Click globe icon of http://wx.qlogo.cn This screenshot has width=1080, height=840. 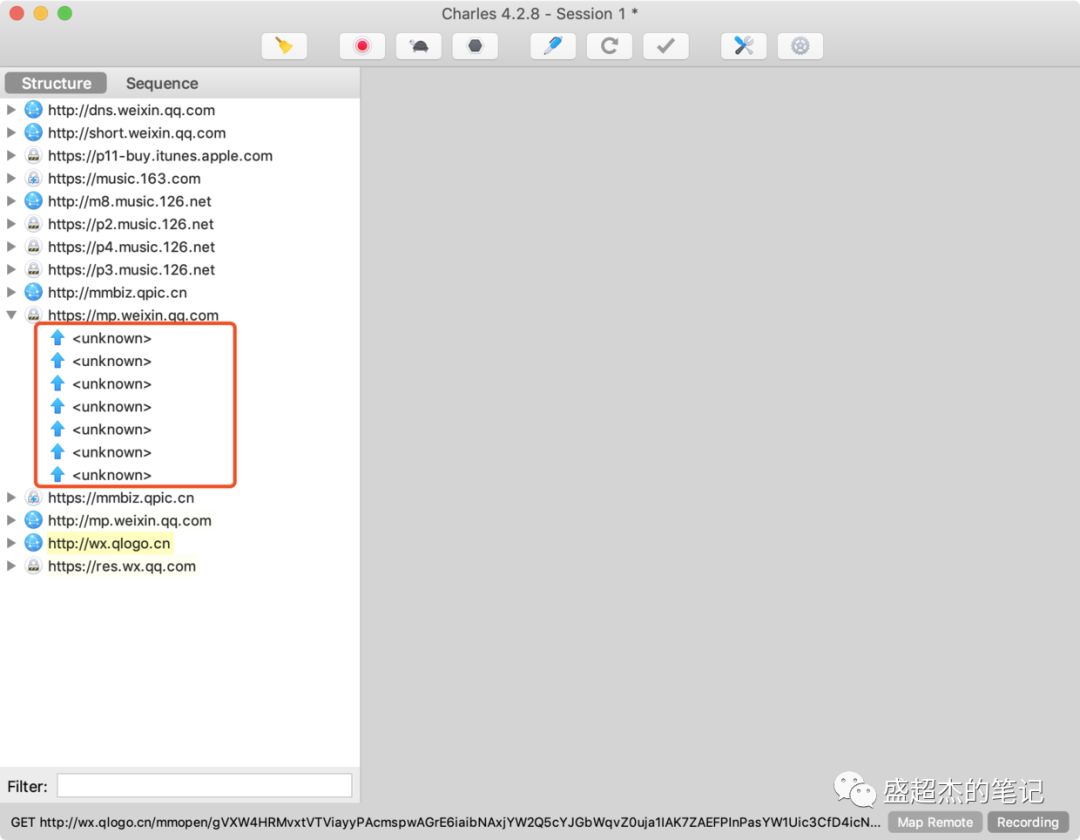tap(33, 543)
